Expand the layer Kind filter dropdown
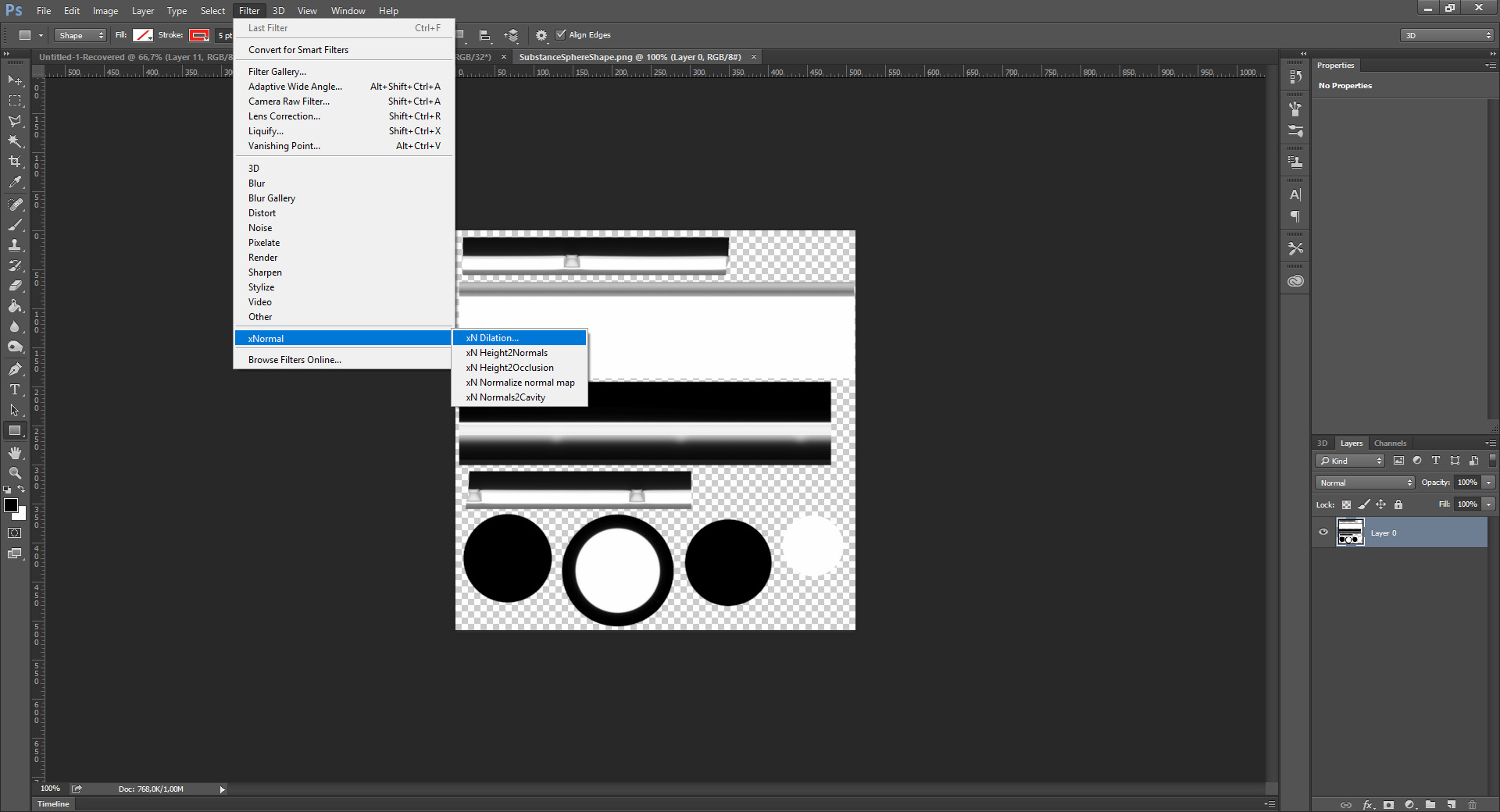This screenshot has height=812, width=1500. tap(1350, 461)
